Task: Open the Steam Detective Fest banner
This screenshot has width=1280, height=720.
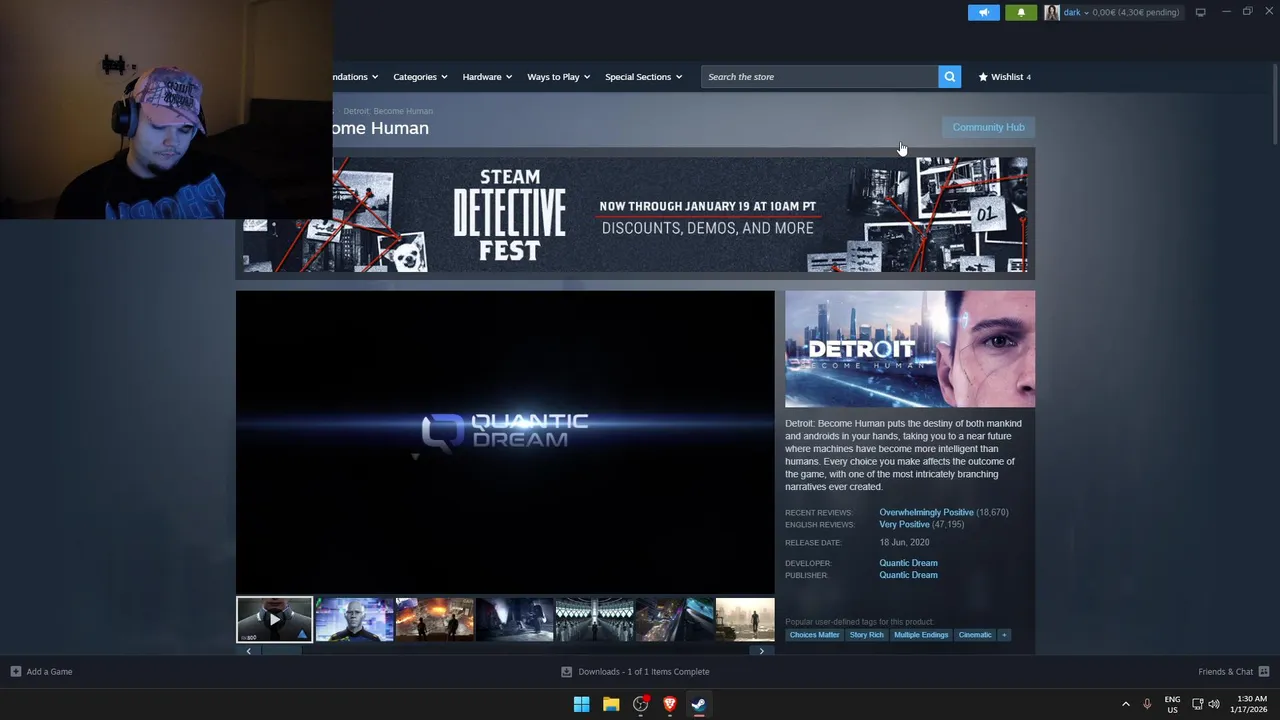Action: (x=635, y=214)
